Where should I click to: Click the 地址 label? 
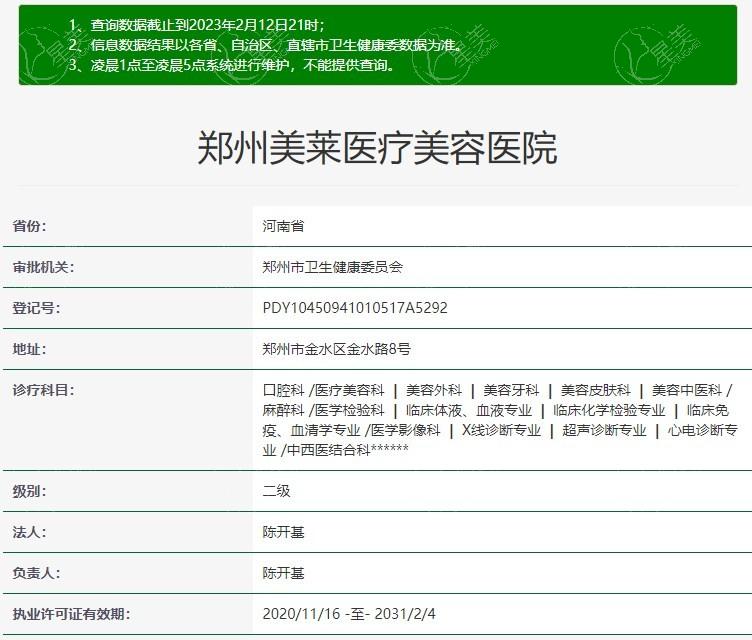coord(29,349)
